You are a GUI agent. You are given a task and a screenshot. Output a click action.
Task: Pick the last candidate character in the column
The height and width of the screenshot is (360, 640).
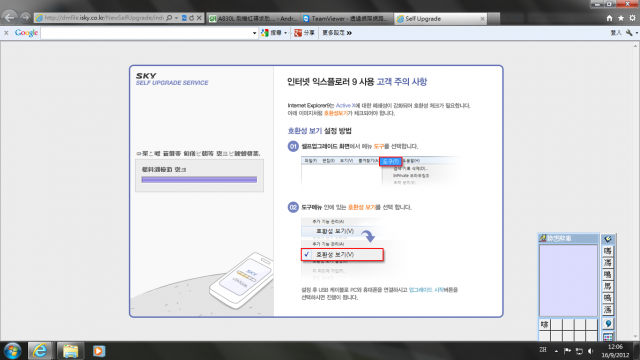pyautogui.click(x=608, y=310)
